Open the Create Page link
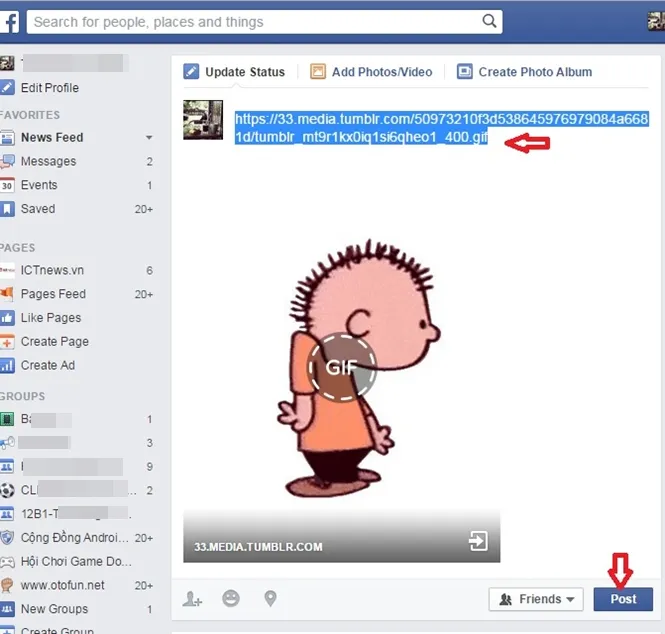Screen dimensions: 665x634 click(x=55, y=341)
